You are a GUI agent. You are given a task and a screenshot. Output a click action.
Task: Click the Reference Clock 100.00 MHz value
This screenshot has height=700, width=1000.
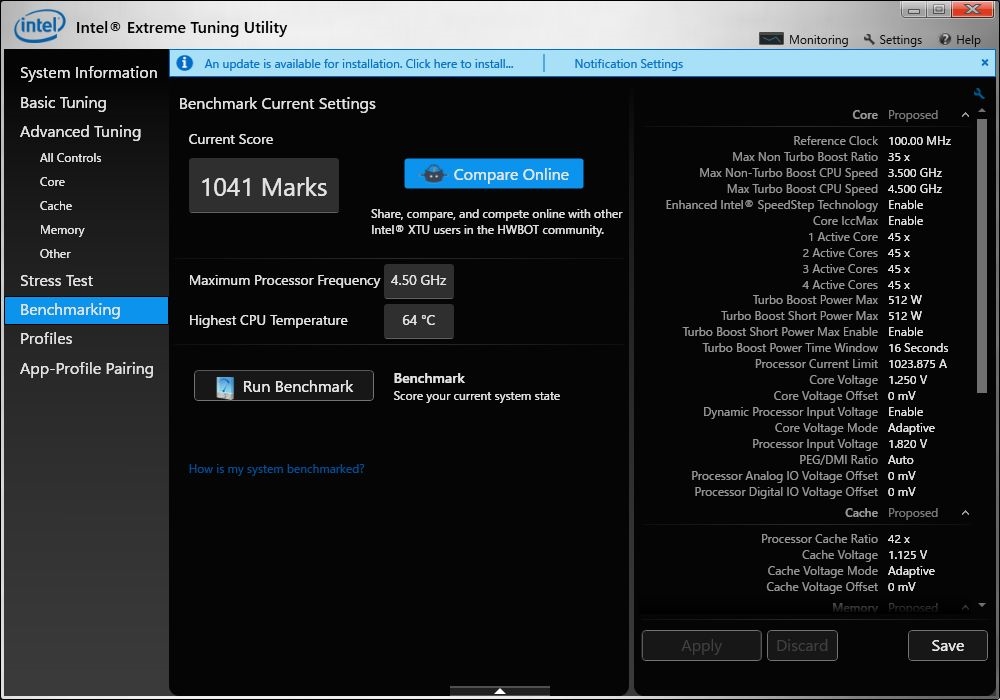tap(919, 141)
